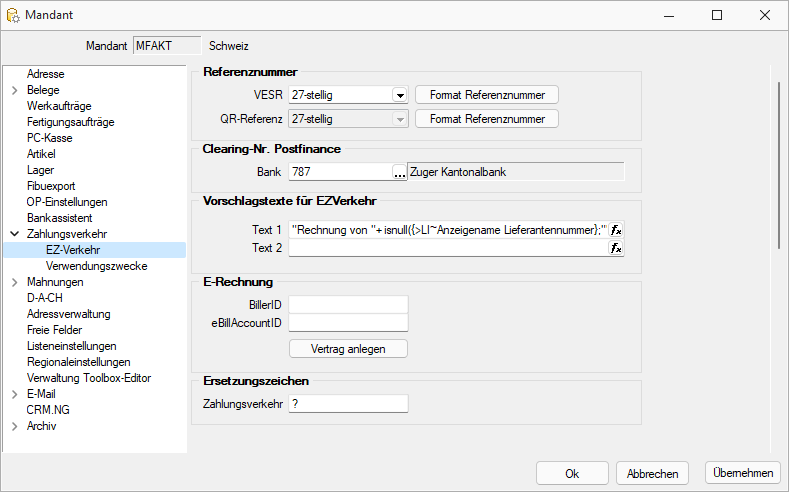
Task: Expand the E-Mail tree node
Action: [15, 394]
